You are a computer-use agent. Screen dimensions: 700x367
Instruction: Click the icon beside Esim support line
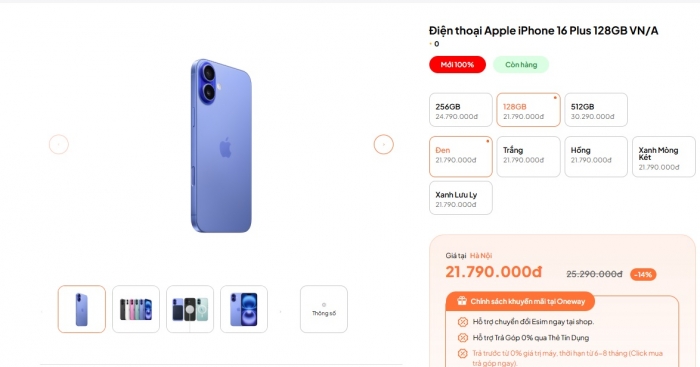(462, 321)
